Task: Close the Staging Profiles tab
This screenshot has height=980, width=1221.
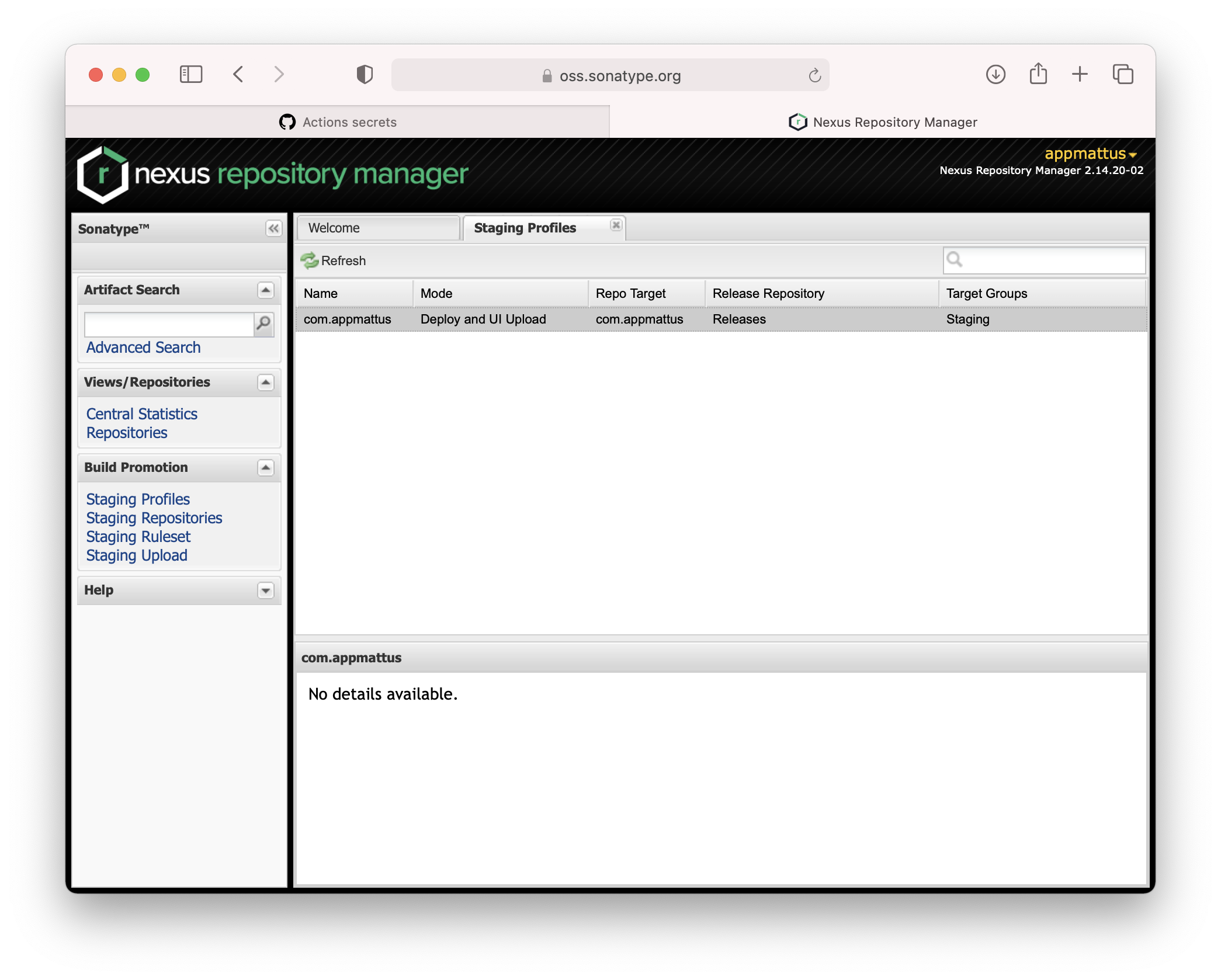Action: (x=616, y=225)
